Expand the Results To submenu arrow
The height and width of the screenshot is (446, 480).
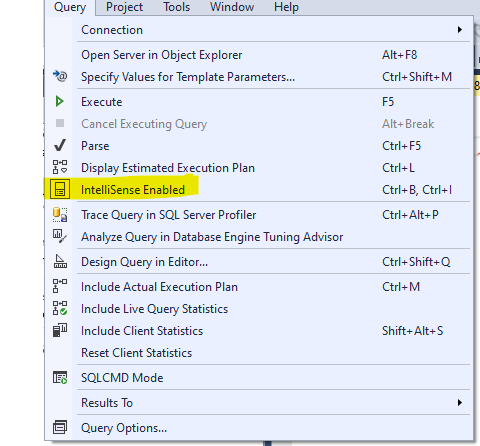460,403
